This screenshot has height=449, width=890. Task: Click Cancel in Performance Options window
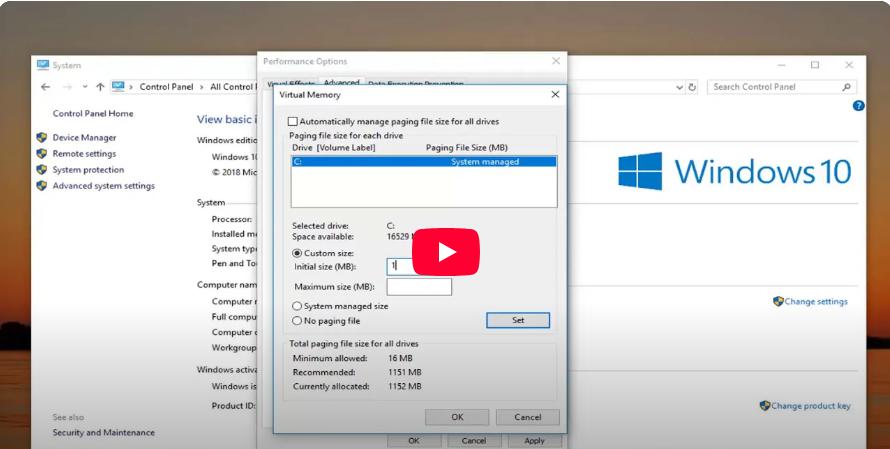click(473, 440)
